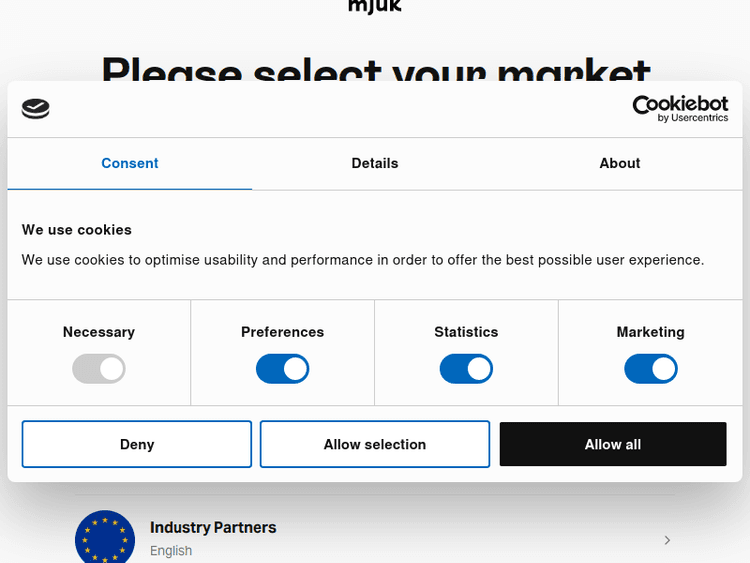Click the Allow selection button

(x=375, y=444)
